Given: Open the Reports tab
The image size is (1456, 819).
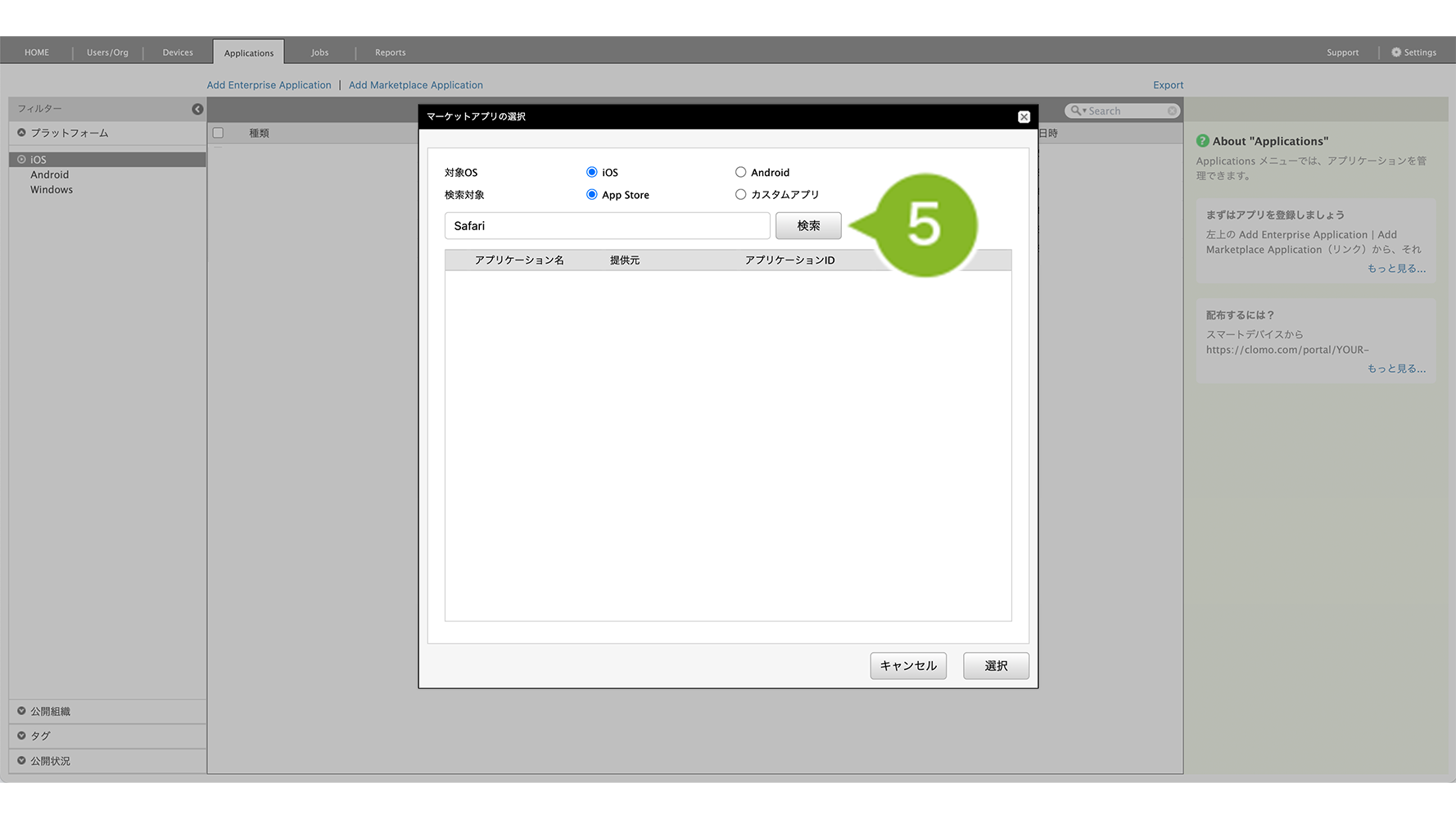Looking at the screenshot, I should click(390, 52).
